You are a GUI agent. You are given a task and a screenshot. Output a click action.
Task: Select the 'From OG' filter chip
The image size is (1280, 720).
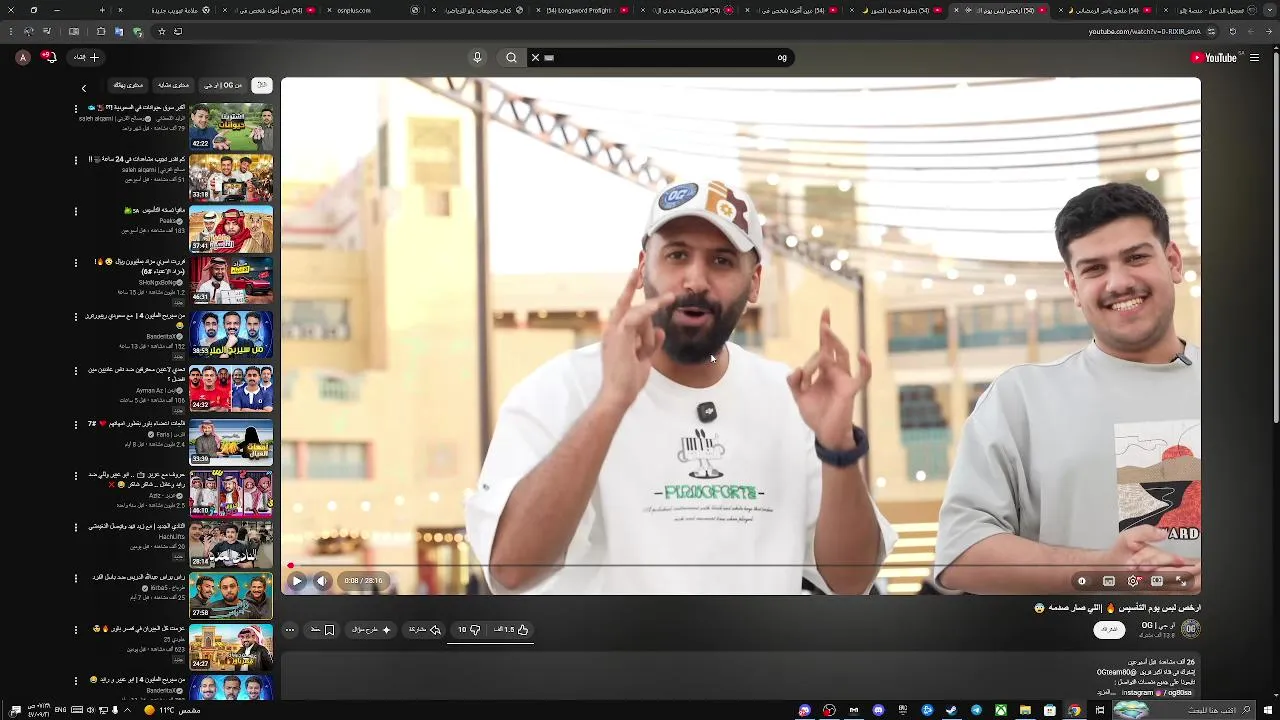point(222,86)
